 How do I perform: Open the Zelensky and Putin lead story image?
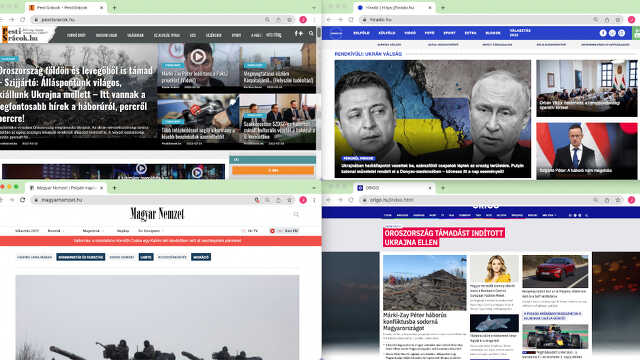pos(433,119)
